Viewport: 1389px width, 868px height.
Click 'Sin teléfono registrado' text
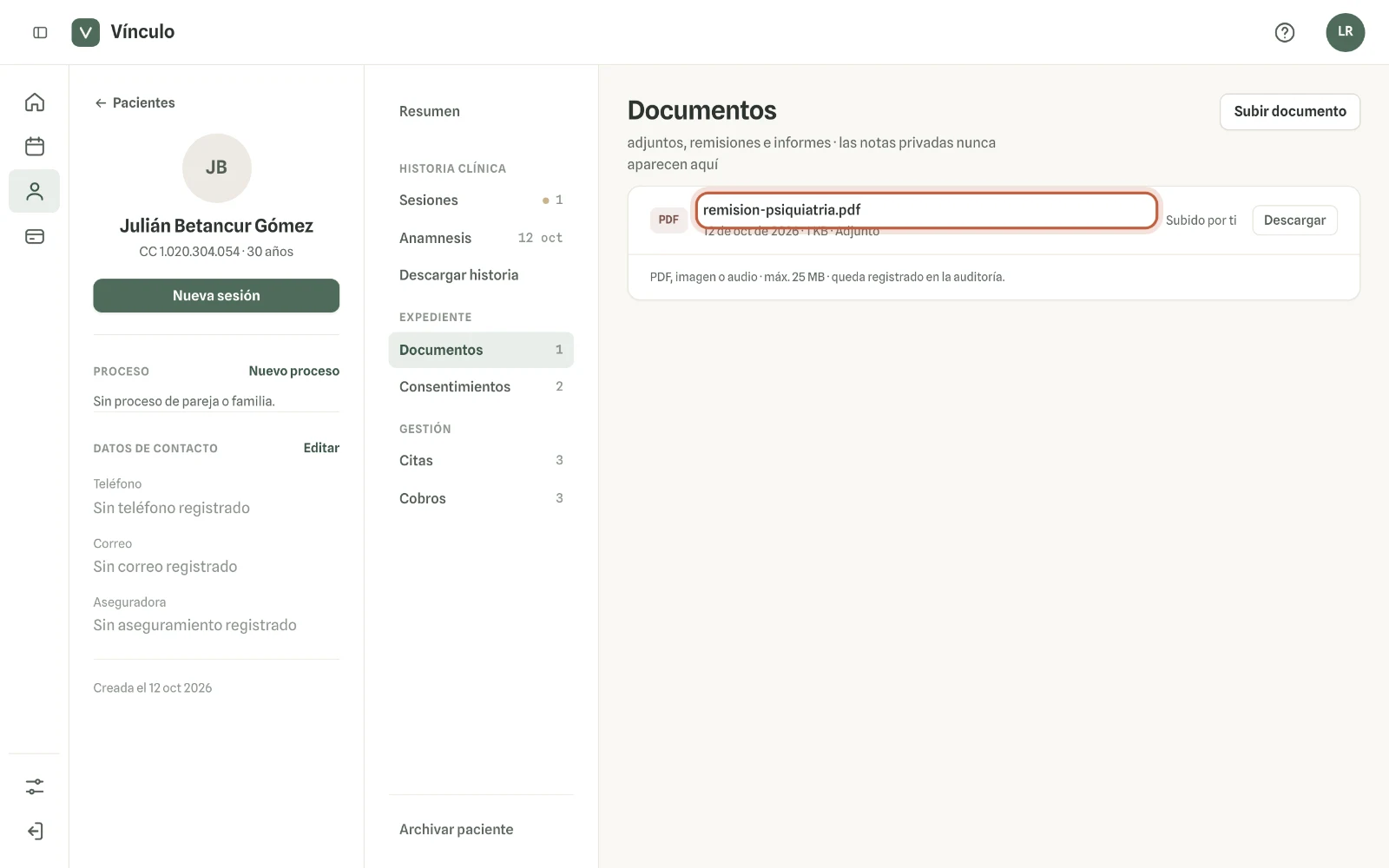pos(171,508)
